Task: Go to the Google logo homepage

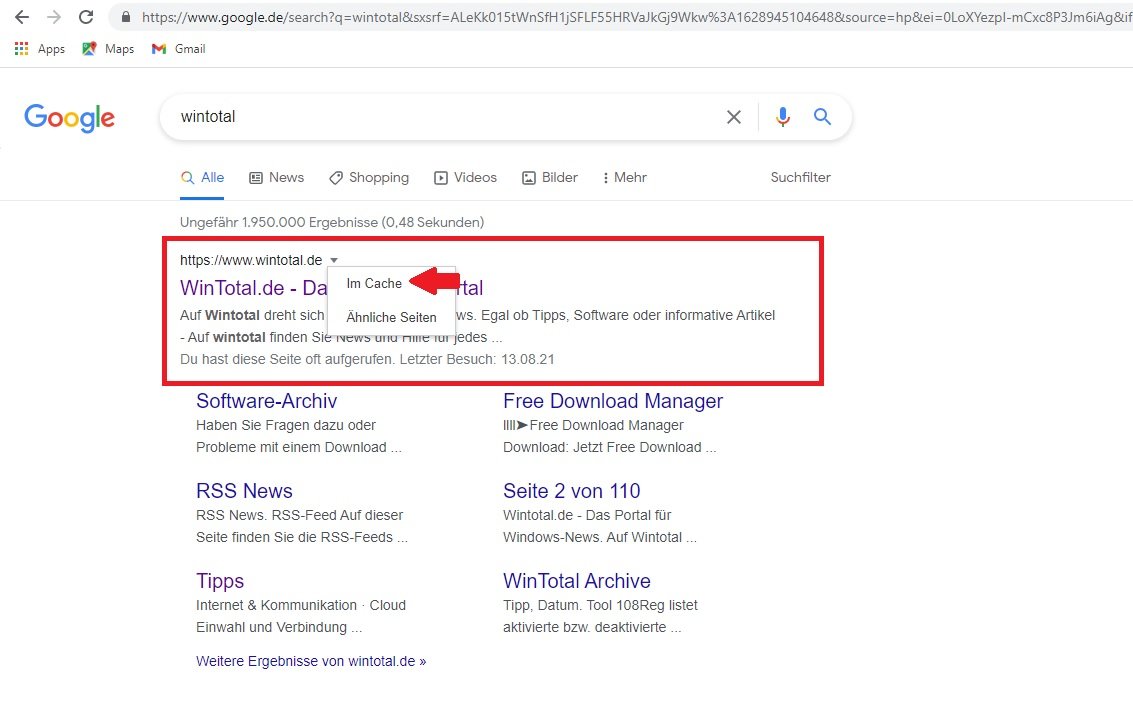Action: (69, 118)
